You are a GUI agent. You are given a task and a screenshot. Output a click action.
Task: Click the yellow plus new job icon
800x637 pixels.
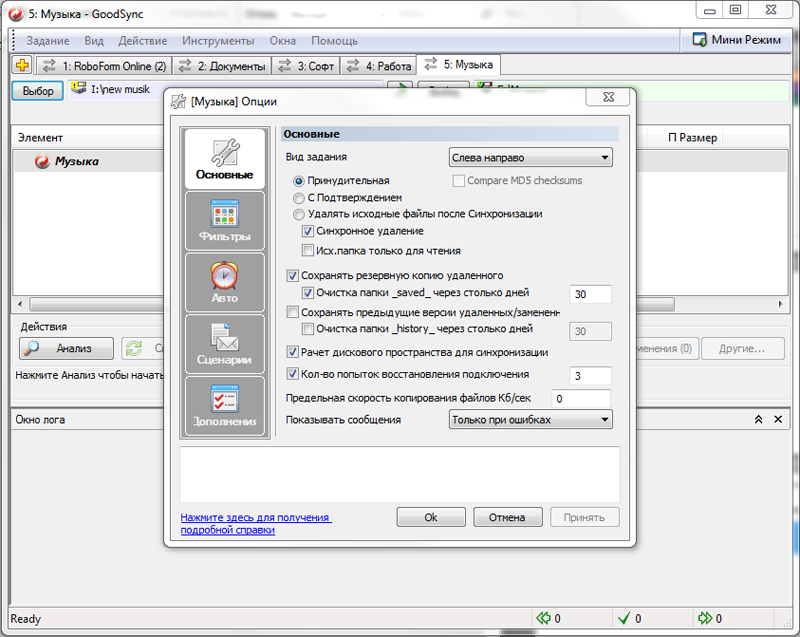22,65
